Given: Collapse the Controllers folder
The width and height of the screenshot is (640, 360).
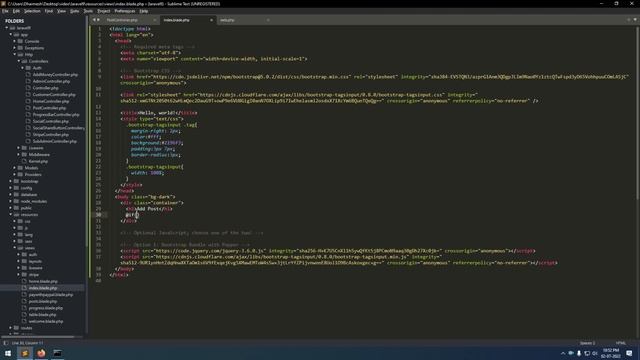Looking at the screenshot, I should 19,61.
